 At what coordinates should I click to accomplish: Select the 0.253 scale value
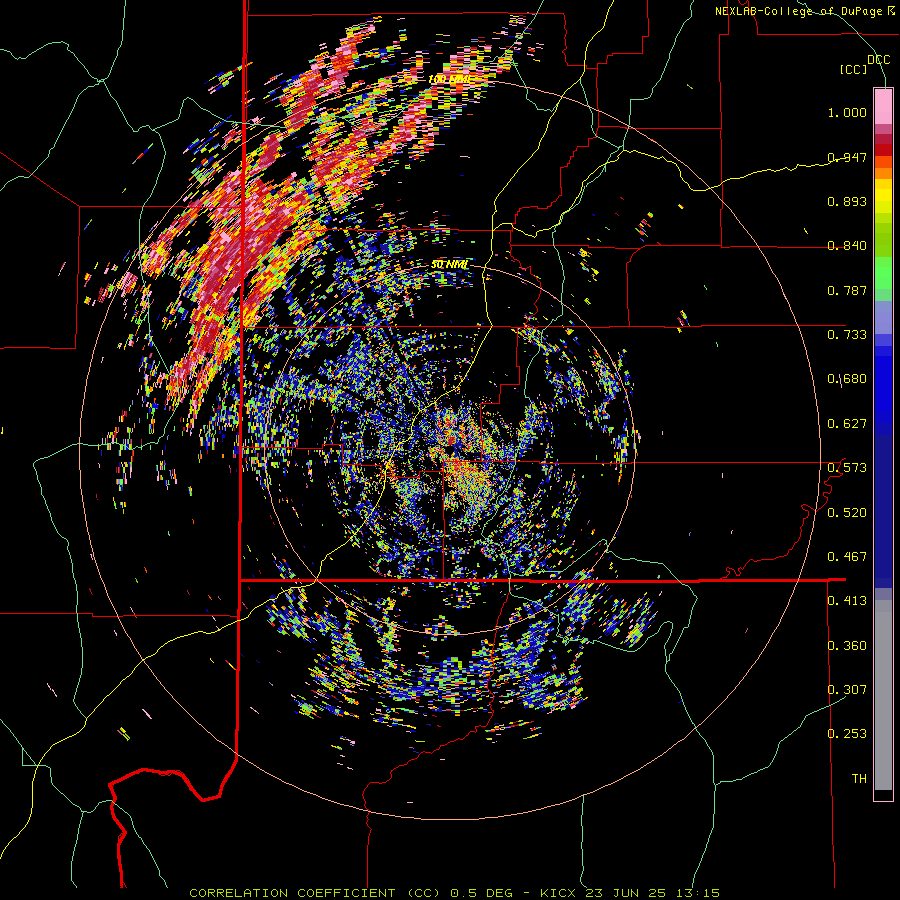click(847, 734)
